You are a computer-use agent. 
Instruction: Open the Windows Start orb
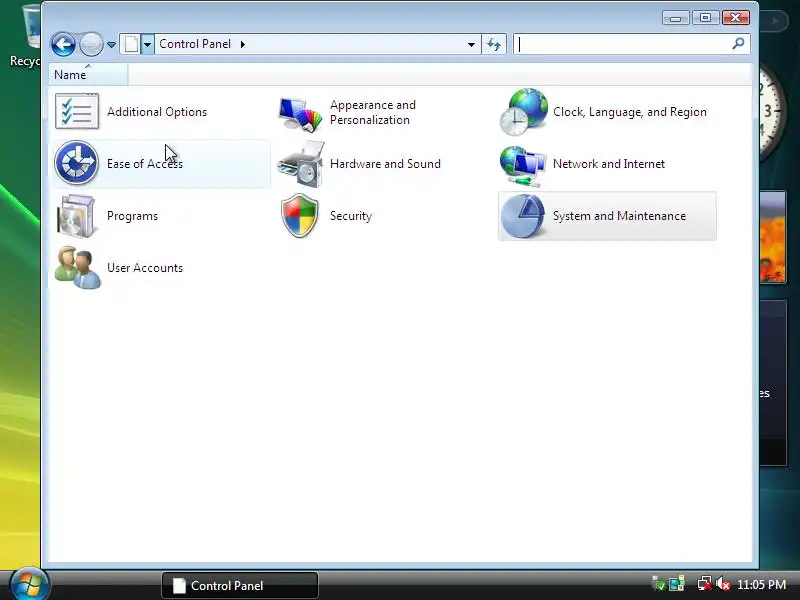pos(30,584)
